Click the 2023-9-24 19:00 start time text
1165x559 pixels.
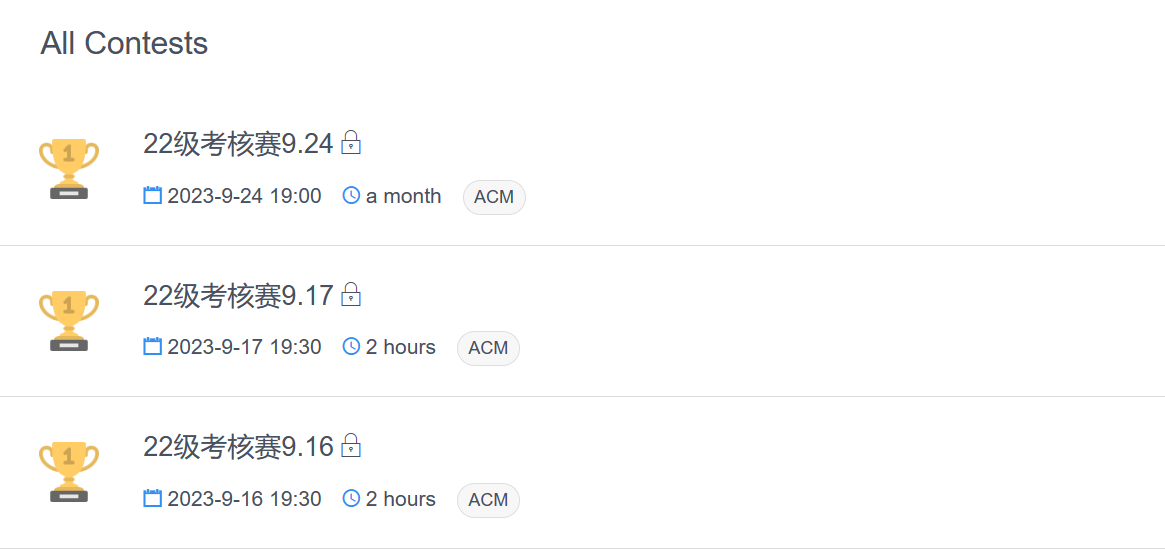pyautogui.click(x=244, y=196)
